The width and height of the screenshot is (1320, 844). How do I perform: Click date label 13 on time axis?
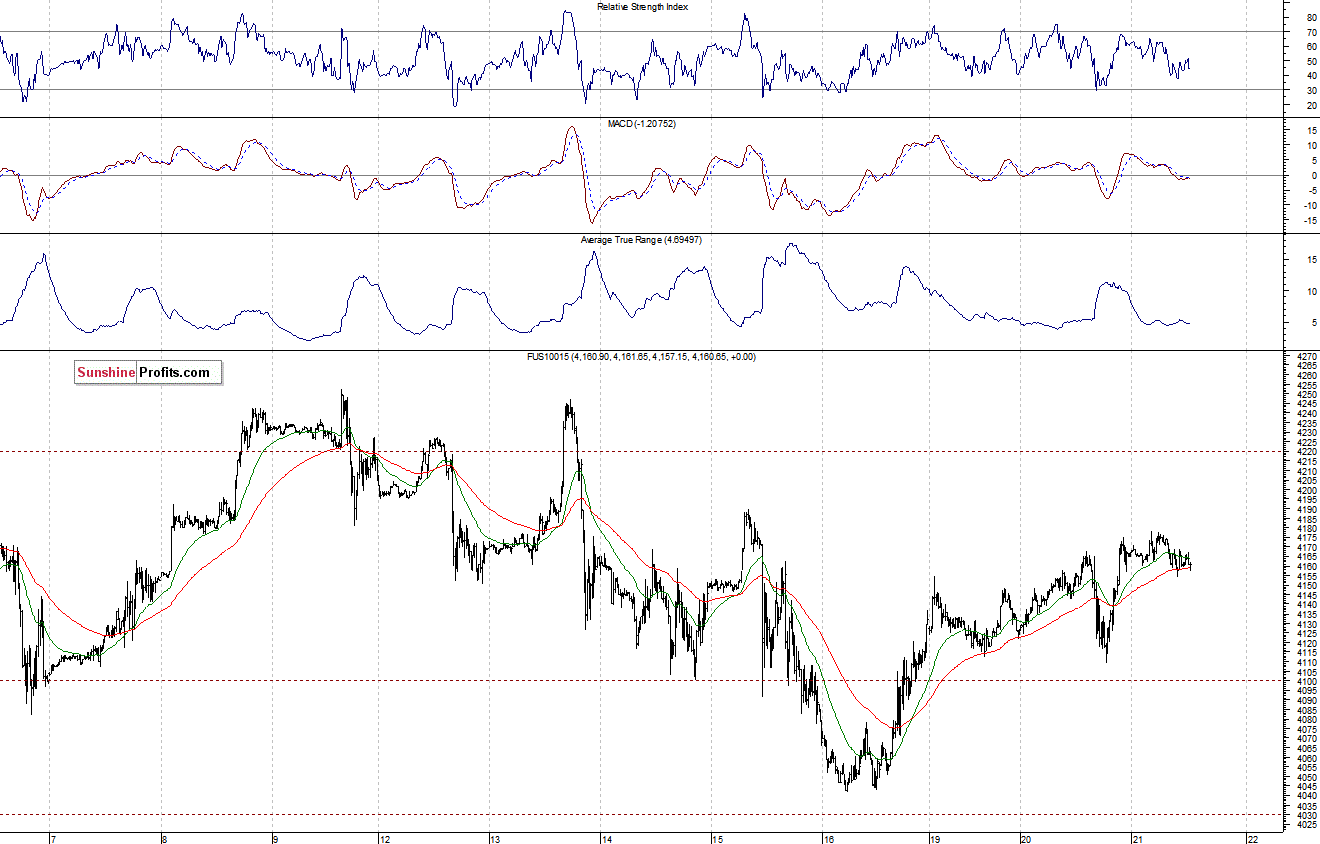(493, 838)
